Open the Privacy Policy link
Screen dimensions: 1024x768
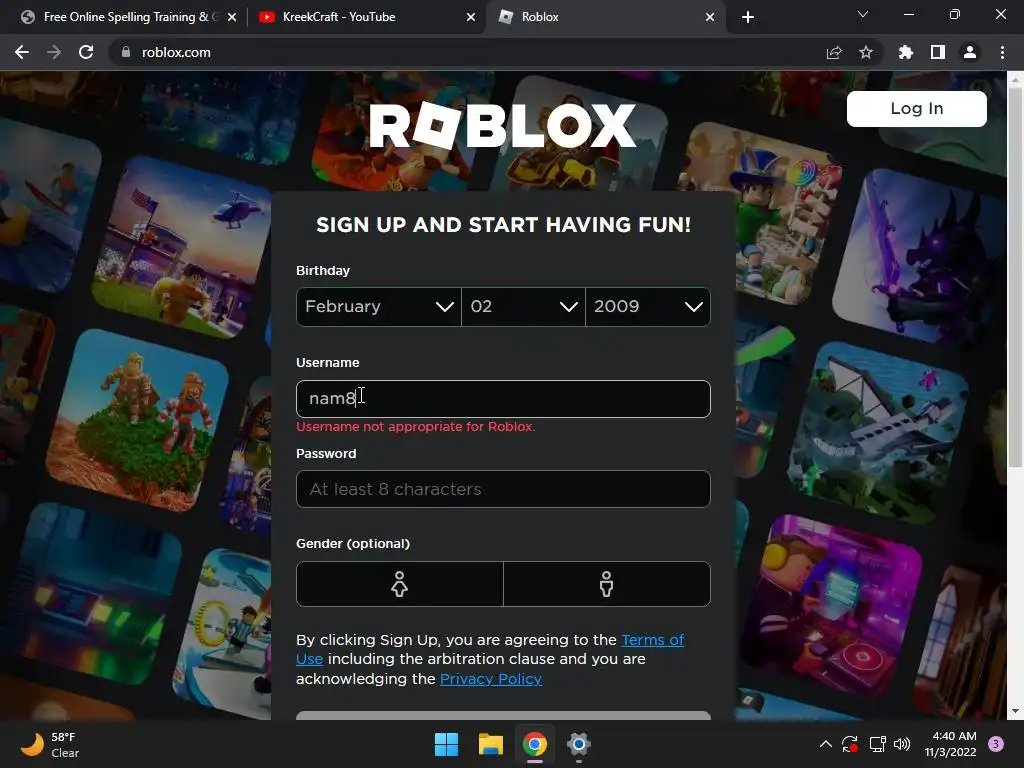(490, 679)
